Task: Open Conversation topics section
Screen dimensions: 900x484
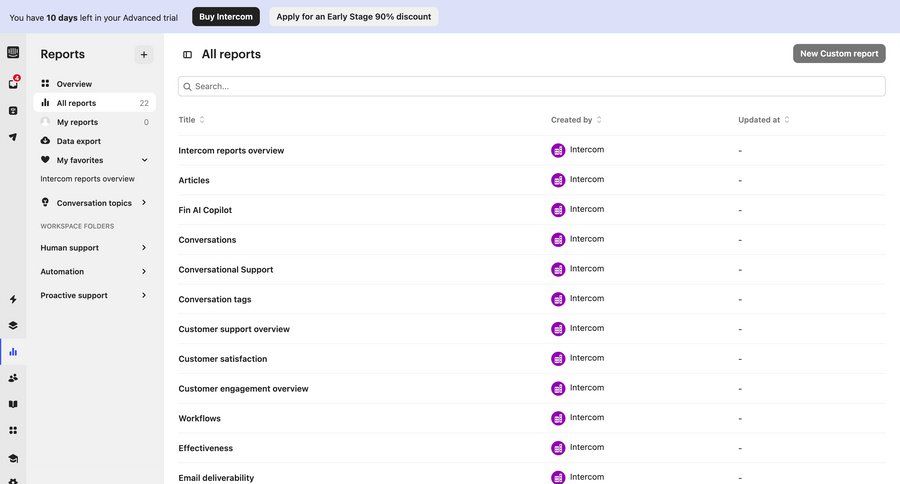Action: [x=94, y=203]
